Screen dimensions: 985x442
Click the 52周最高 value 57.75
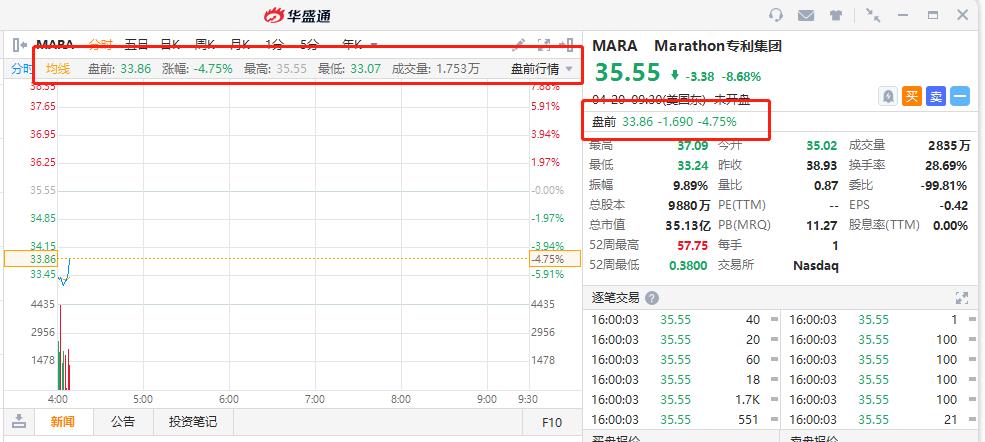point(692,245)
